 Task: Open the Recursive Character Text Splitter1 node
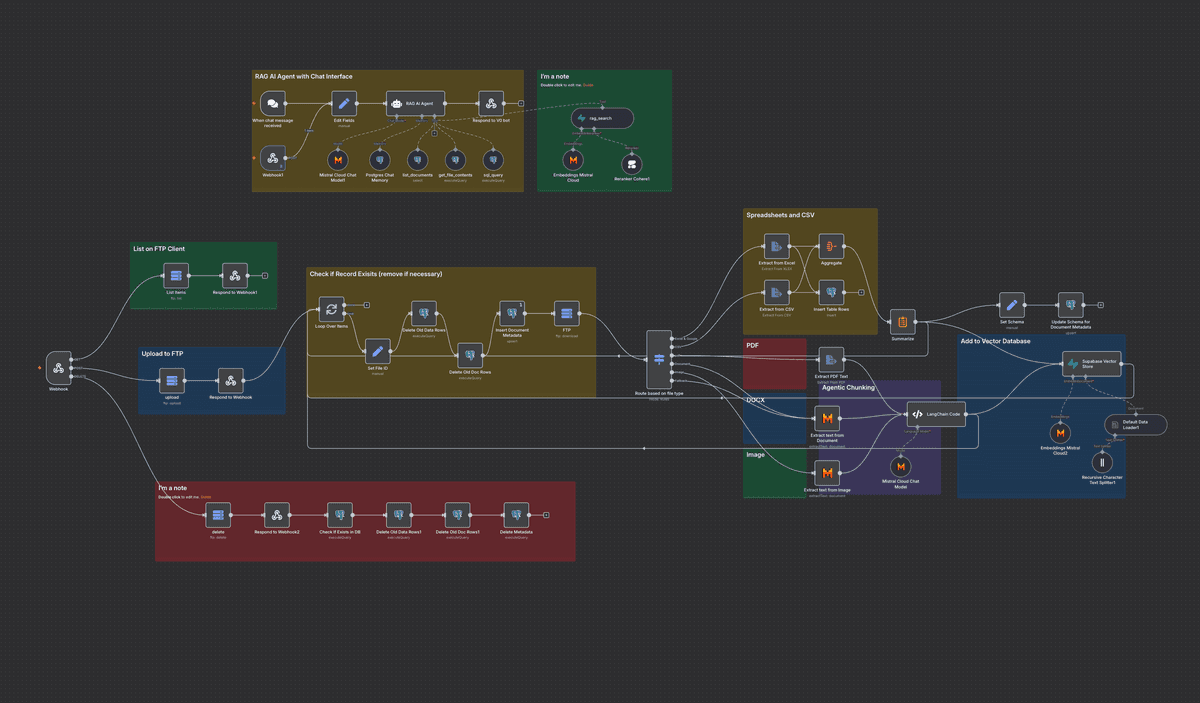[1102, 462]
